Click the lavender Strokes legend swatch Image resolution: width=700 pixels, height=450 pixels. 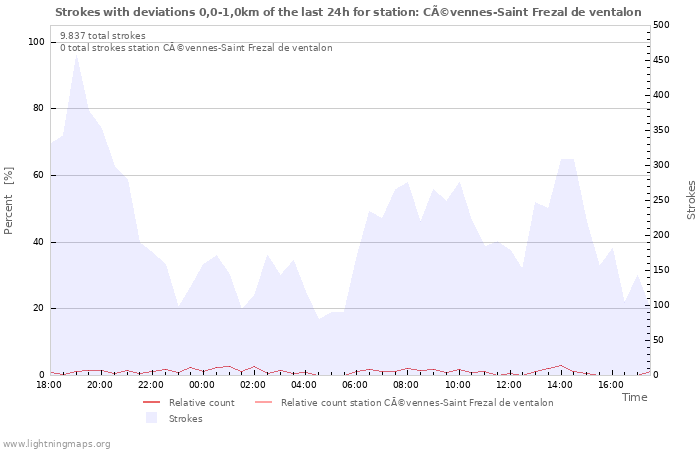pyautogui.click(x=151, y=418)
